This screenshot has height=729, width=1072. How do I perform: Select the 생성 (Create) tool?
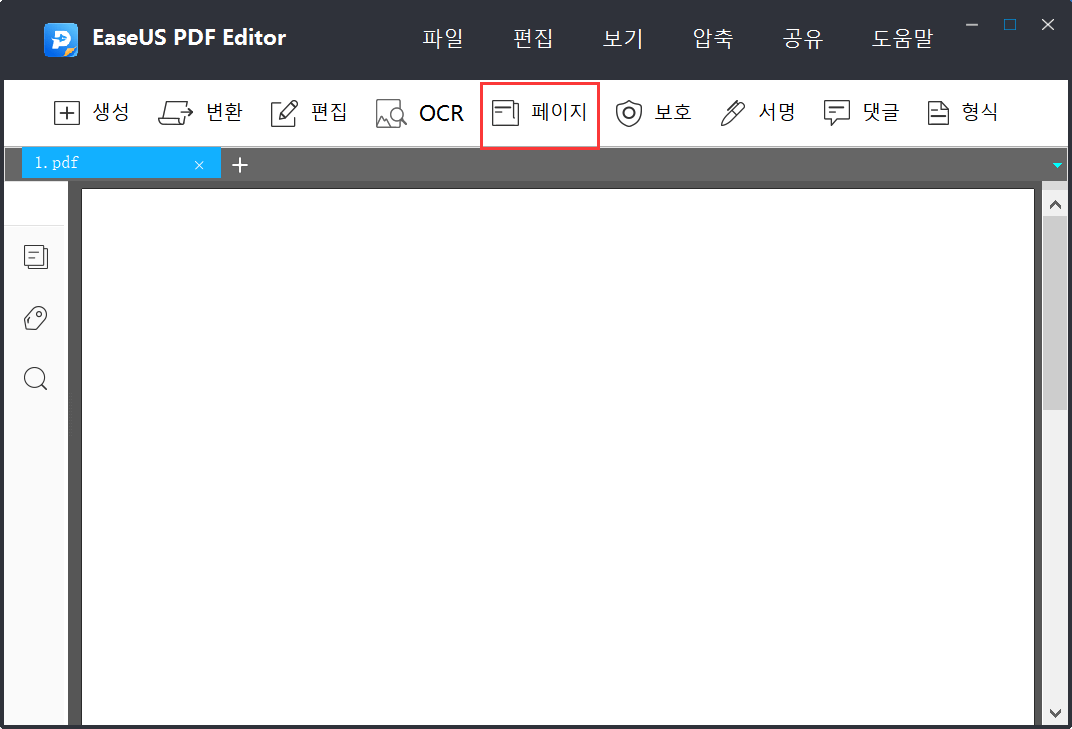pyautogui.click(x=91, y=113)
